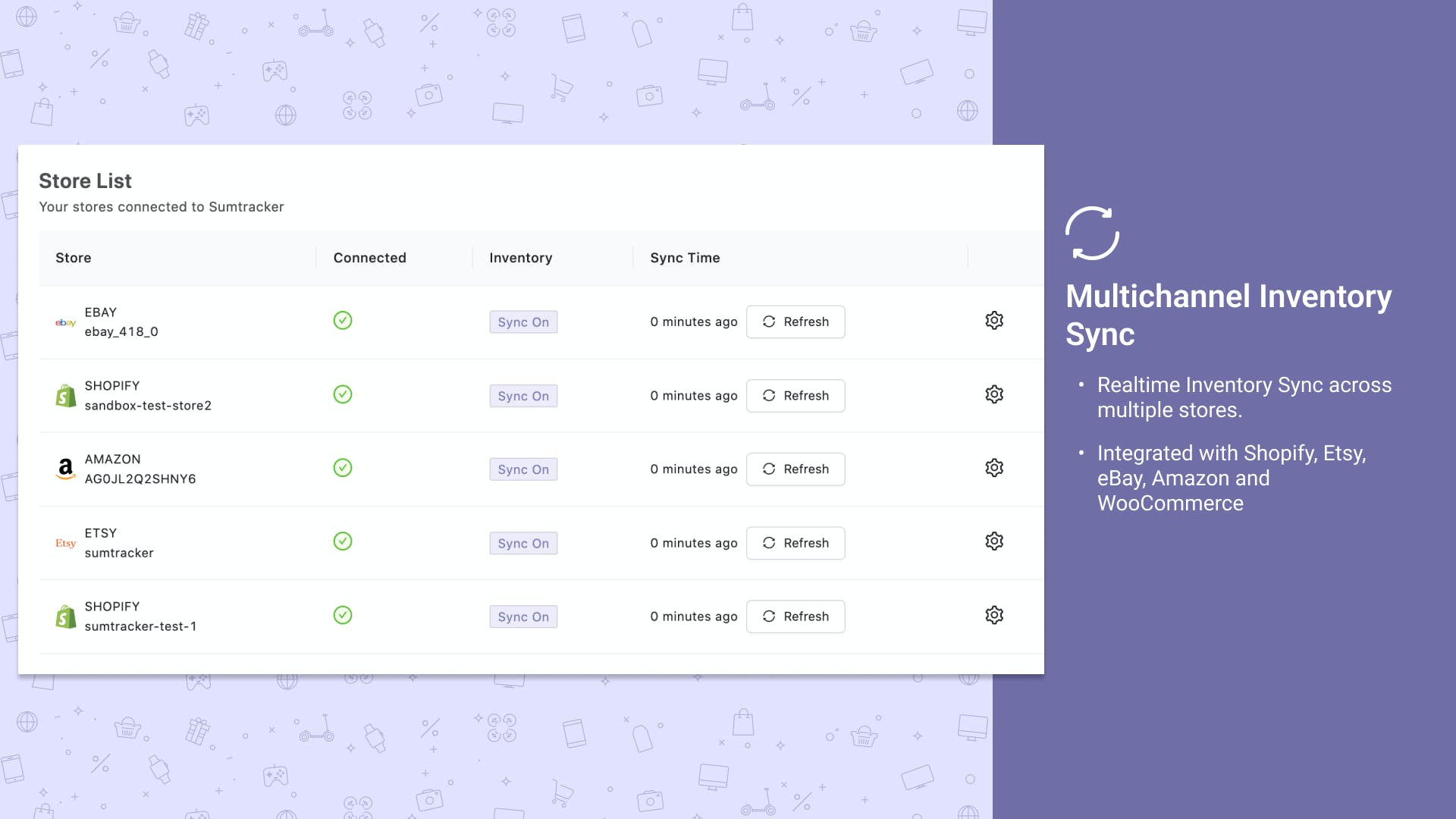This screenshot has height=819, width=1456.
Task: Click the multichannel sync arrows icon
Action: [1092, 233]
